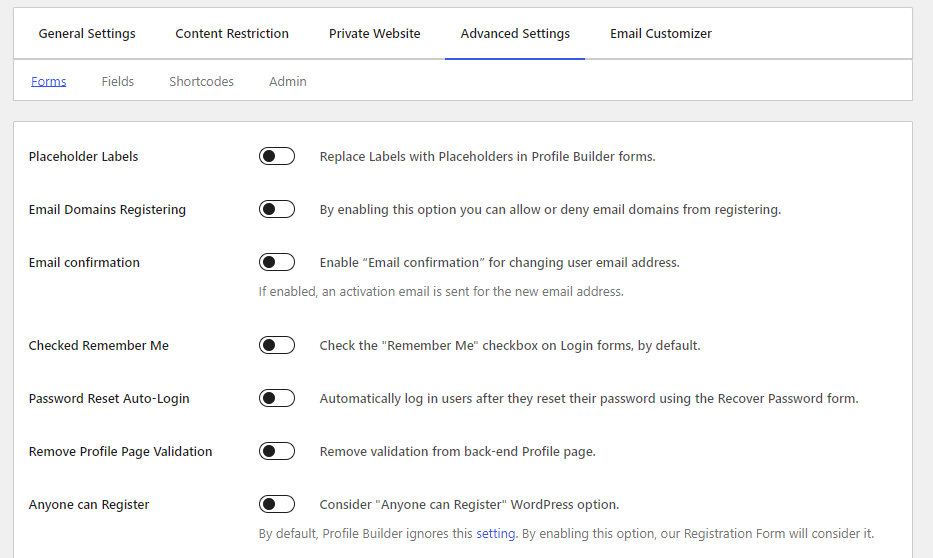
Task: Navigate to the Shortcodes sub-tab
Action: tap(201, 81)
